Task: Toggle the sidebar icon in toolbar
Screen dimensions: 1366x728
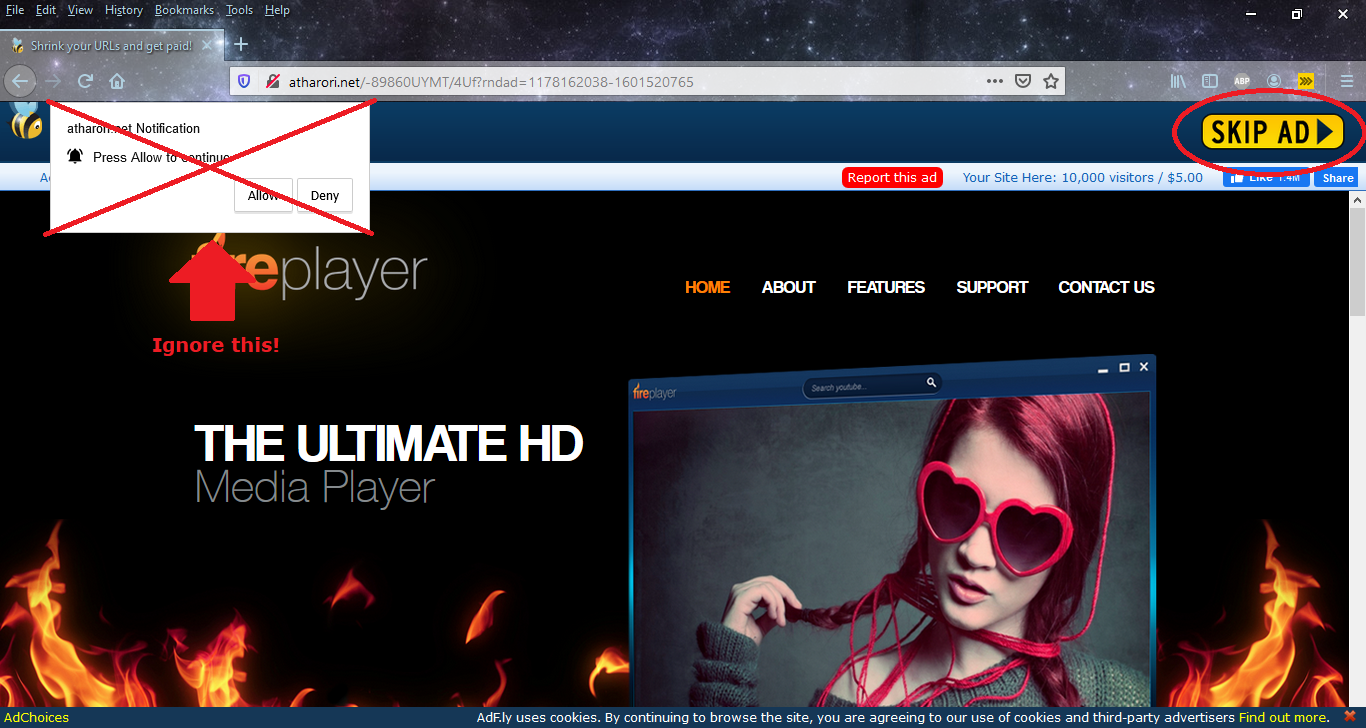Action: pyautogui.click(x=1210, y=81)
